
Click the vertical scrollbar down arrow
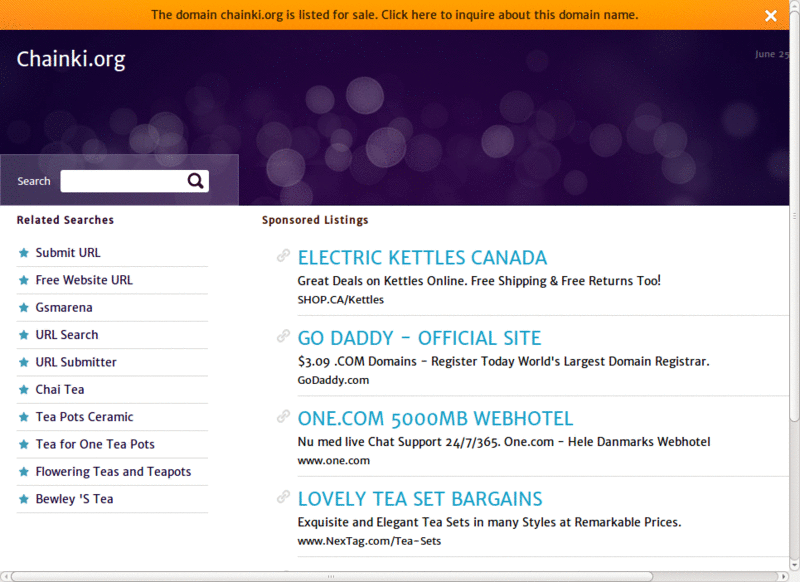point(795,566)
